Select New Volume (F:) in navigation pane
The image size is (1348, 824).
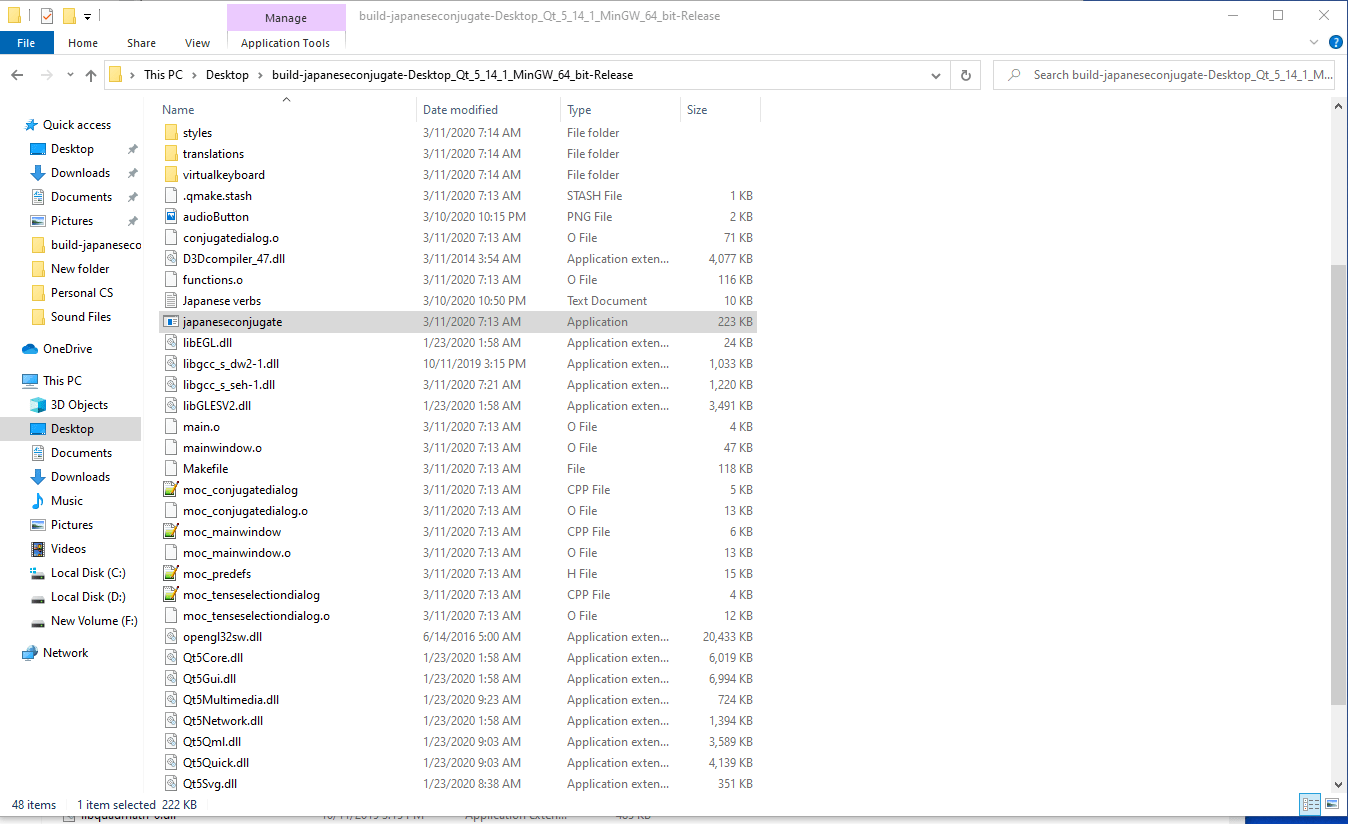point(94,621)
